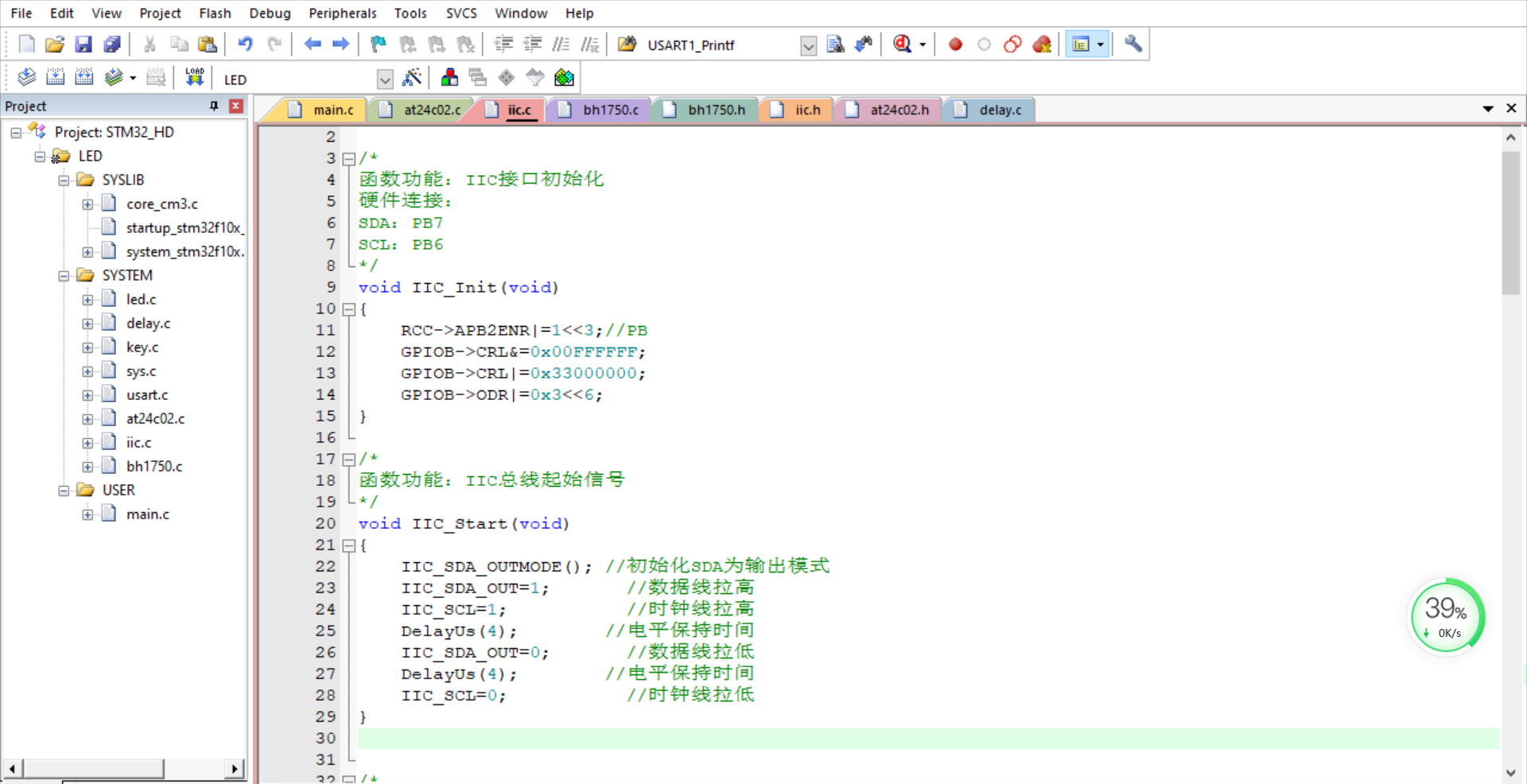Paste clipboard contents via toolbar
Viewport: 1527px width, 784px height.
pos(208,45)
